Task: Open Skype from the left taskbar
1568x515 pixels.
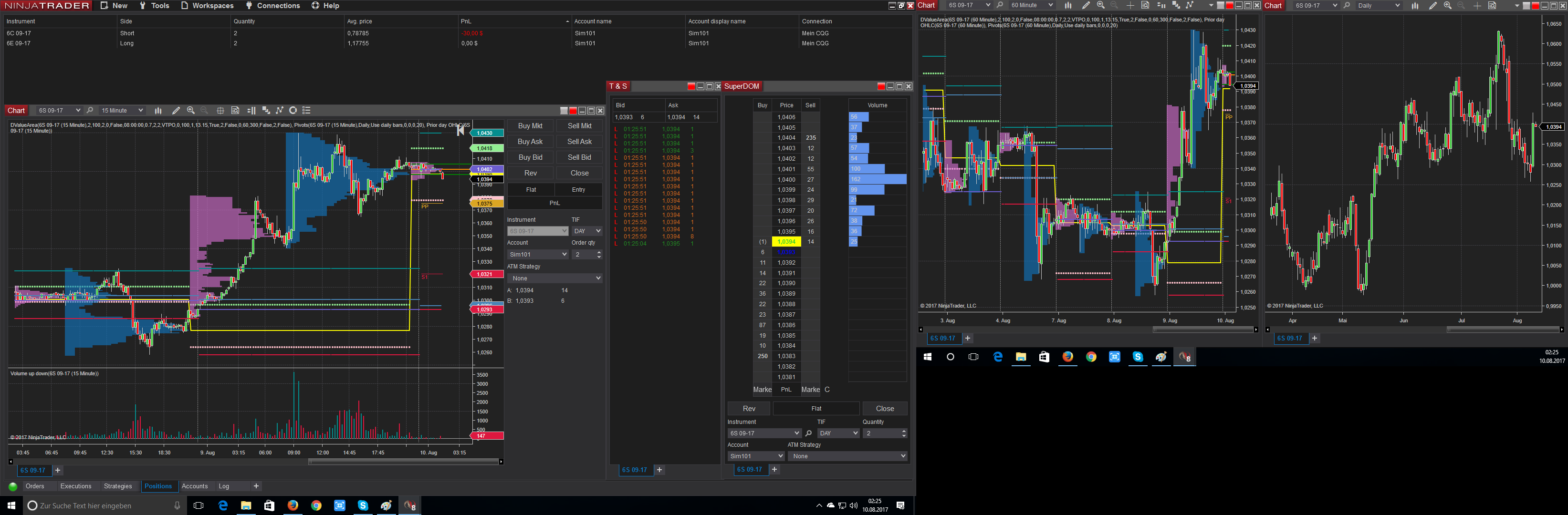Action: tap(363, 505)
